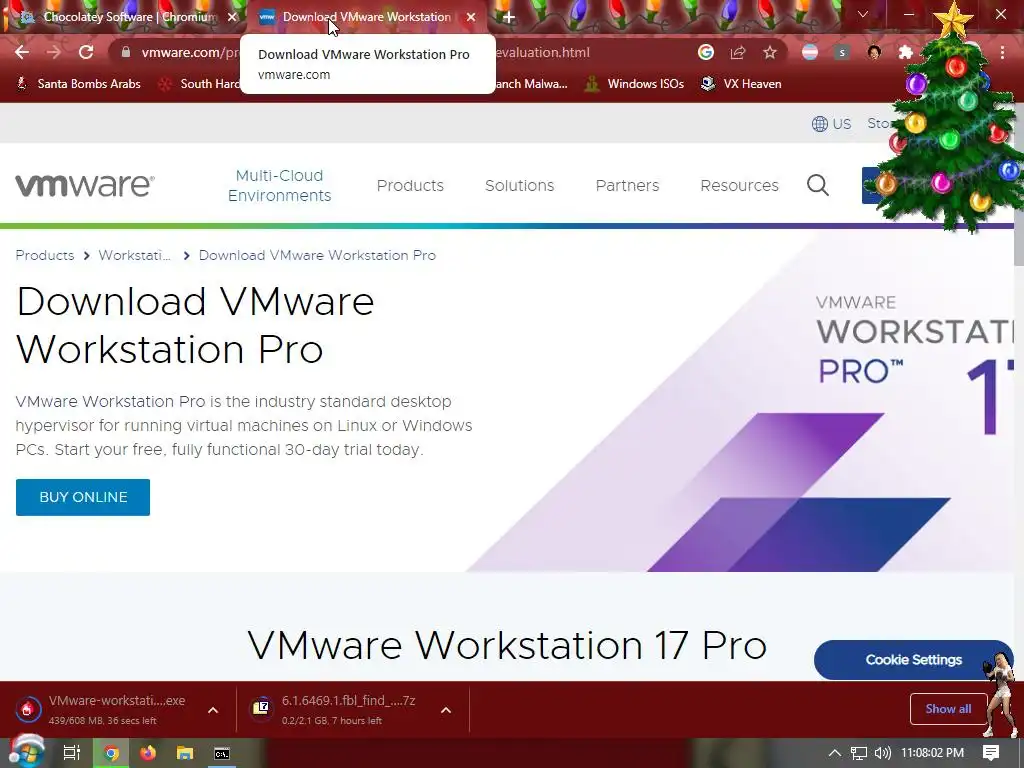1024x768 pixels.
Task: Open the notification center icon
Action: tap(991, 753)
